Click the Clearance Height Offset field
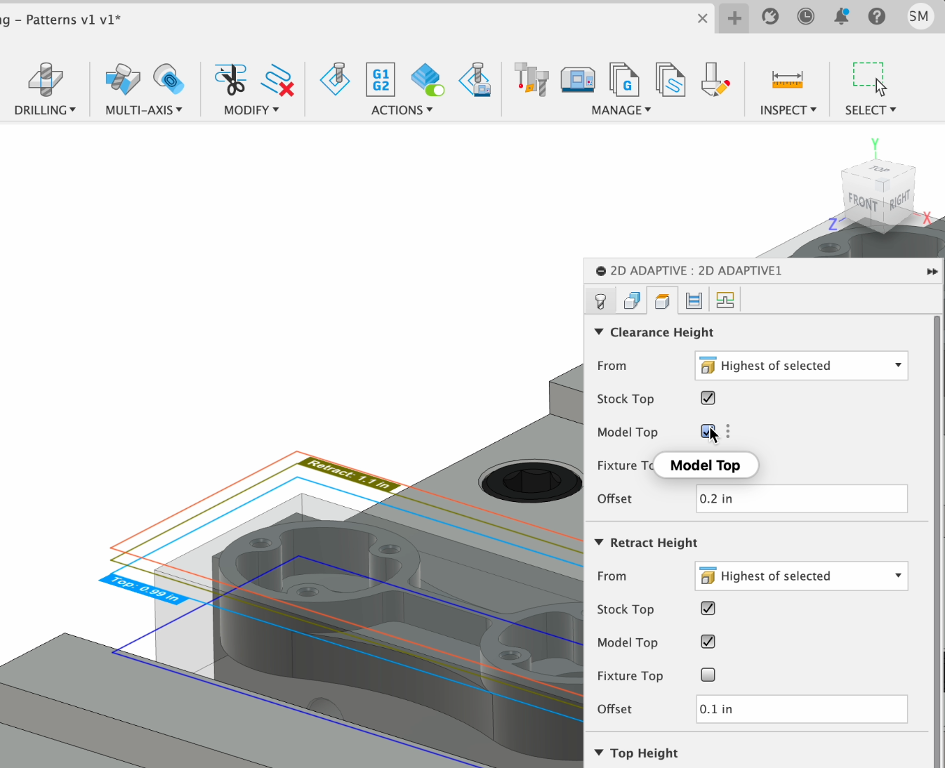Viewport: 946px width, 768px height. tap(801, 498)
